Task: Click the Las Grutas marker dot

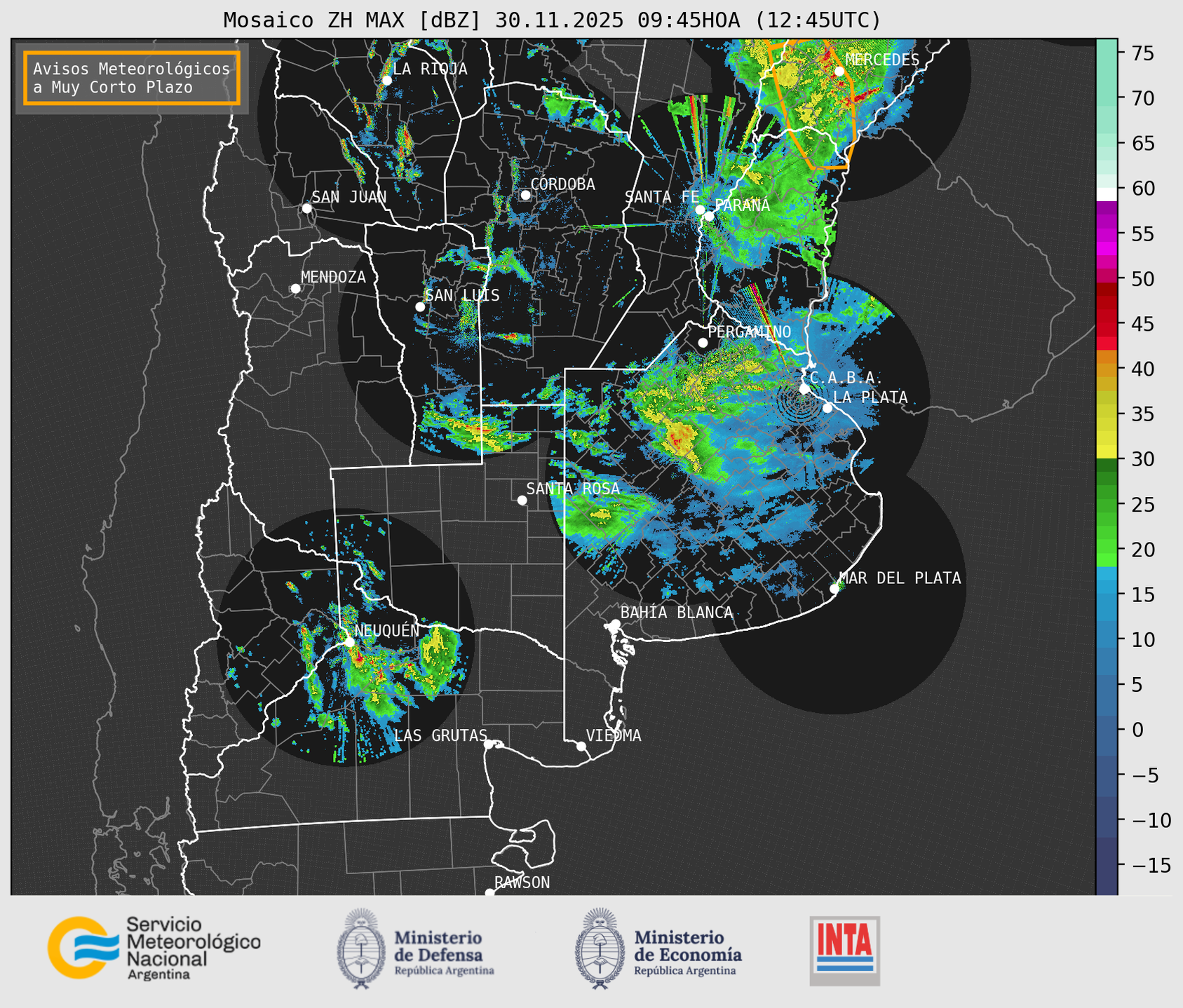Action: (x=488, y=744)
